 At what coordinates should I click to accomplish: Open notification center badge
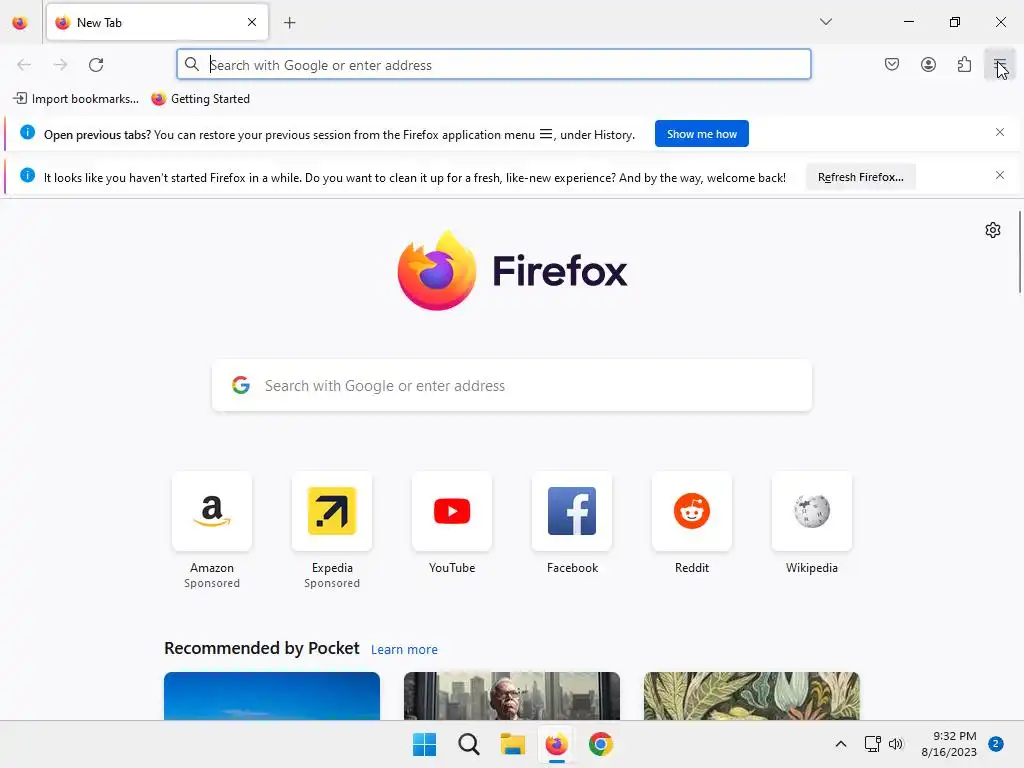996,743
